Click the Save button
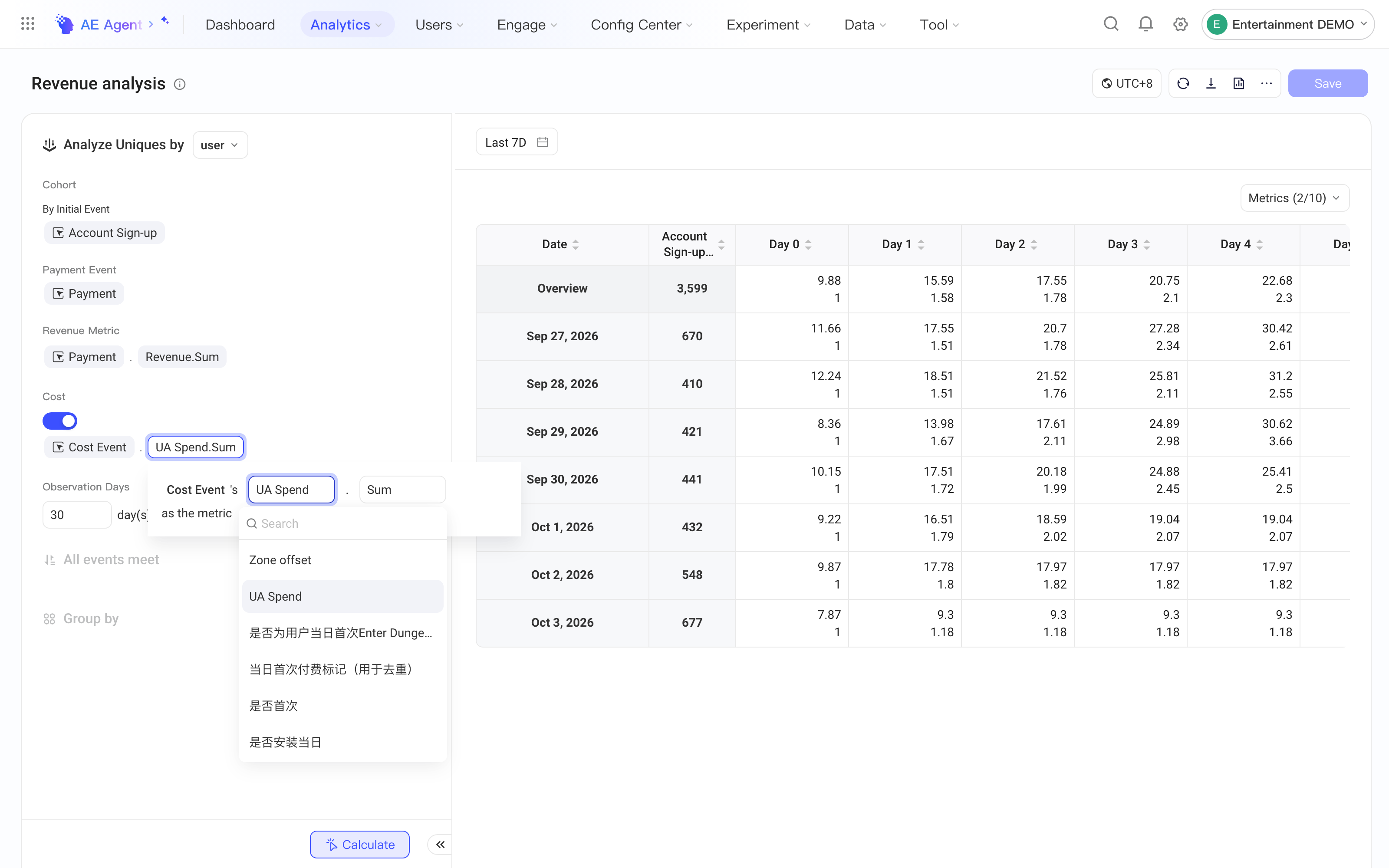This screenshot has height=868, width=1389. point(1328,83)
